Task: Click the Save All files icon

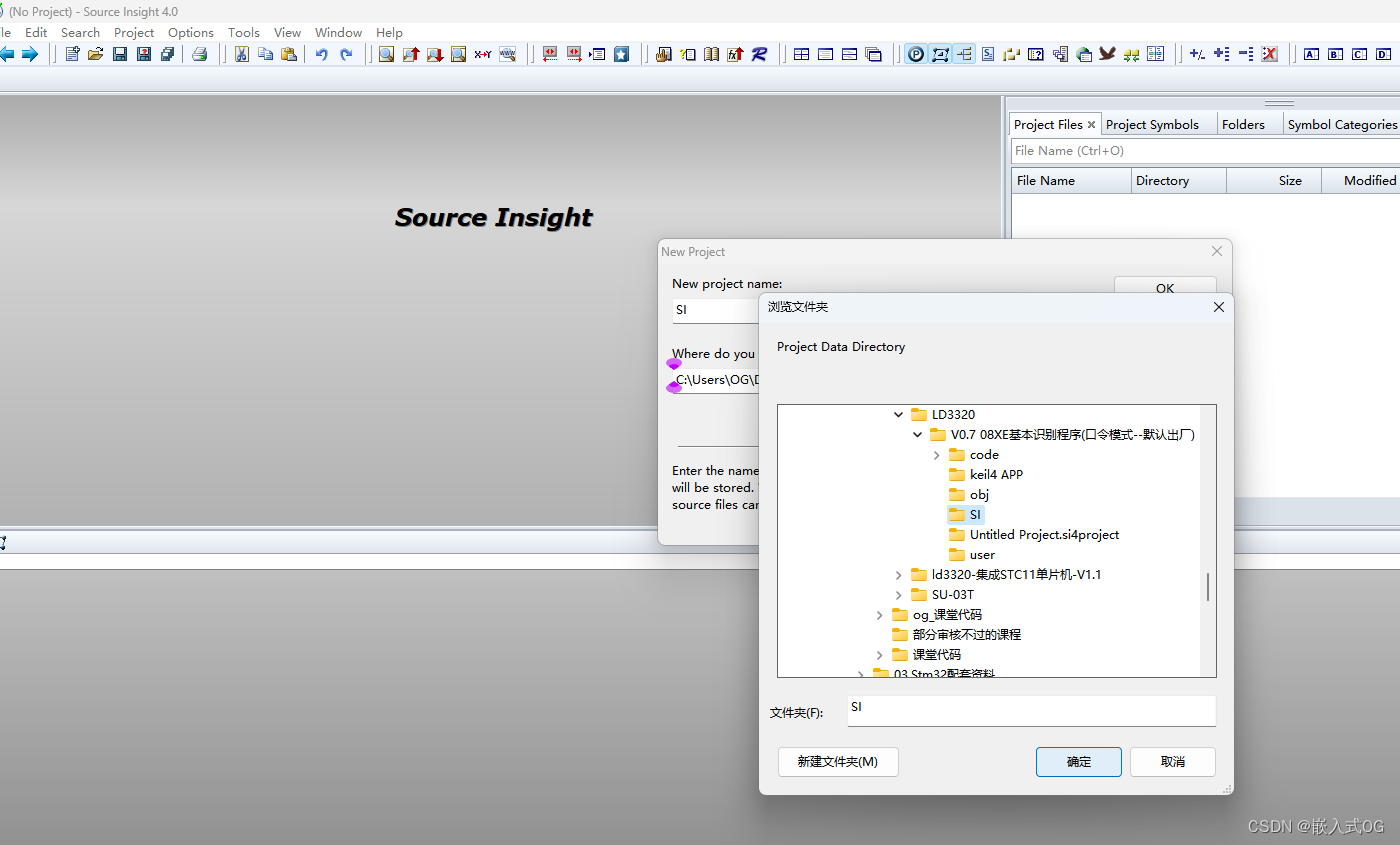Action: click(x=167, y=54)
